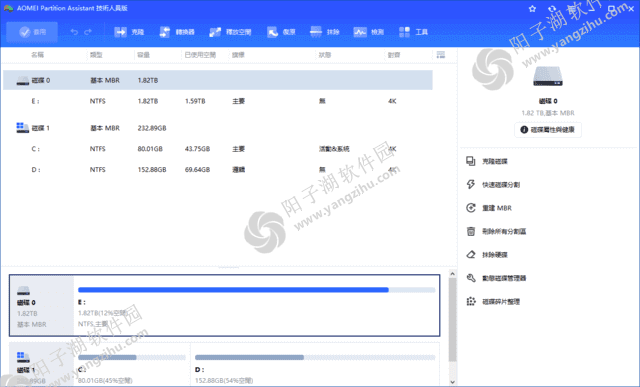Select the Disk 0 (磁碟 0) list row
The image size is (640, 387).
tap(218, 80)
